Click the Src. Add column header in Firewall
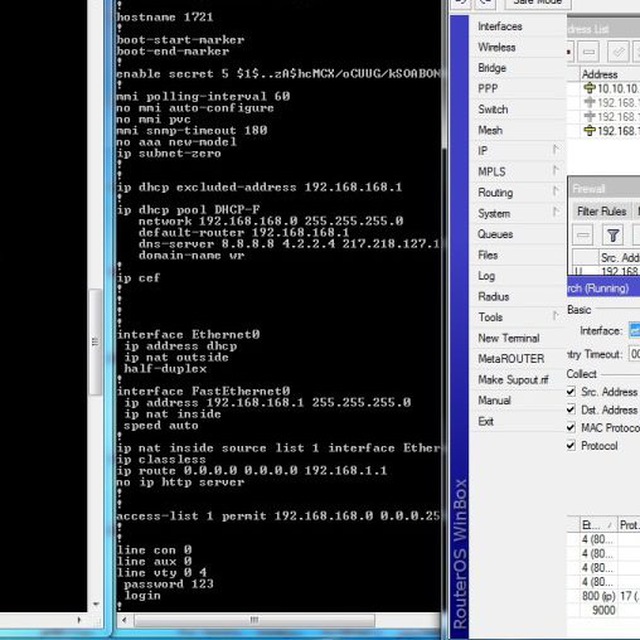This screenshot has width=640, height=640. click(620, 258)
